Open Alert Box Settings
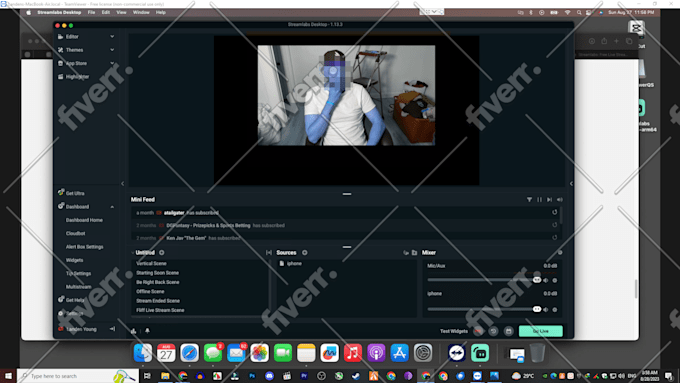The image size is (680, 383). click(x=85, y=247)
